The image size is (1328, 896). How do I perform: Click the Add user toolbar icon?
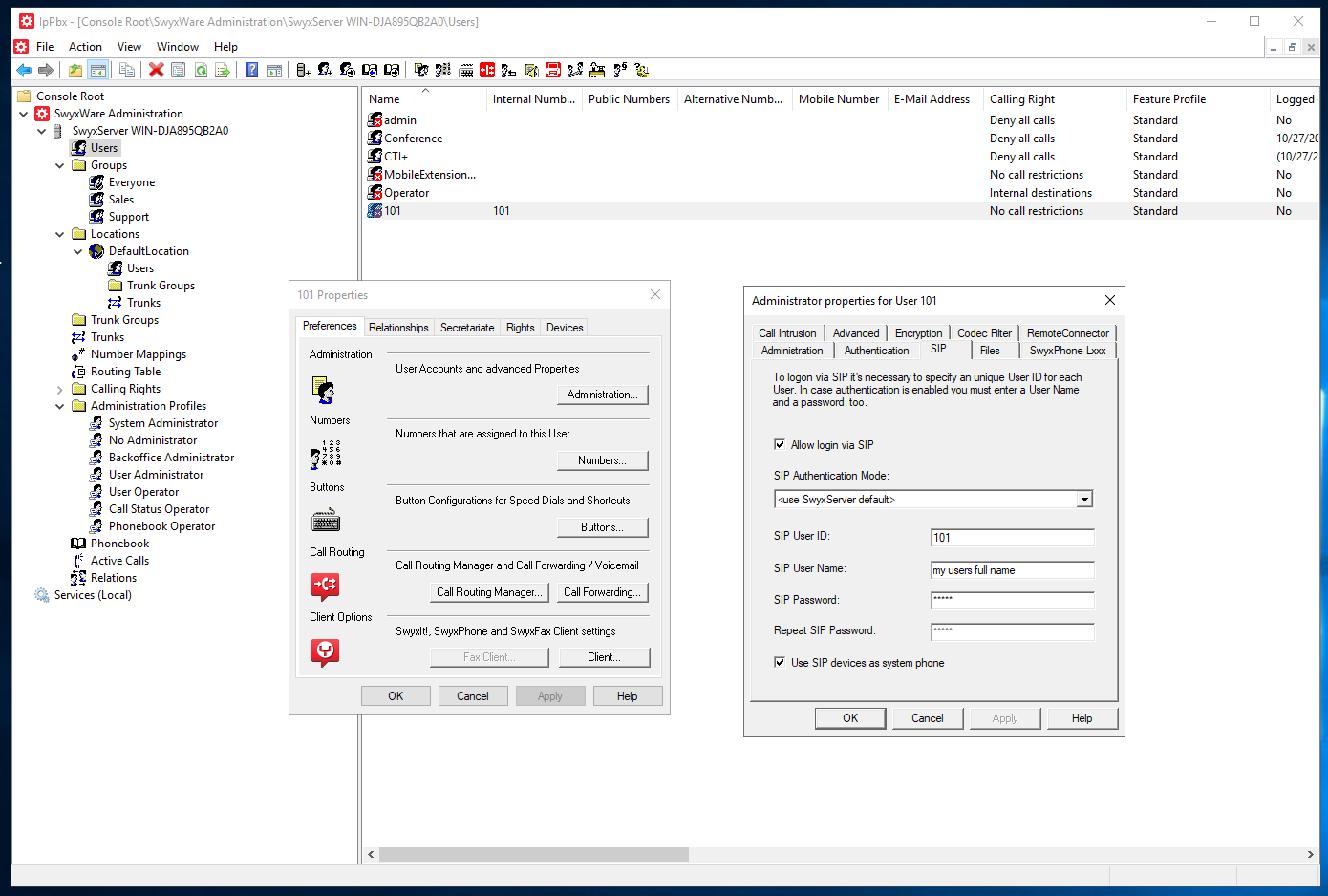[325, 70]
